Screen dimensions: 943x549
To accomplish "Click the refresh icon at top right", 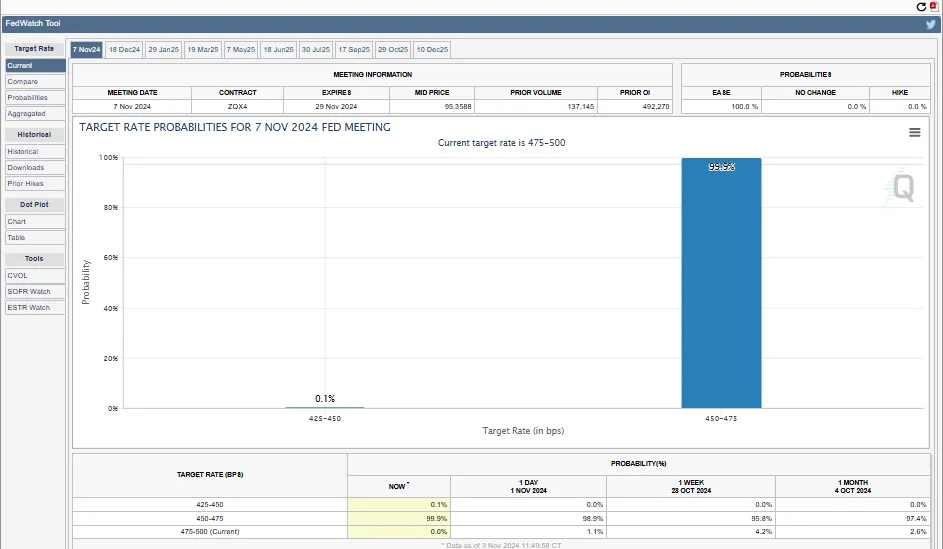I will [x=922, y=6].
